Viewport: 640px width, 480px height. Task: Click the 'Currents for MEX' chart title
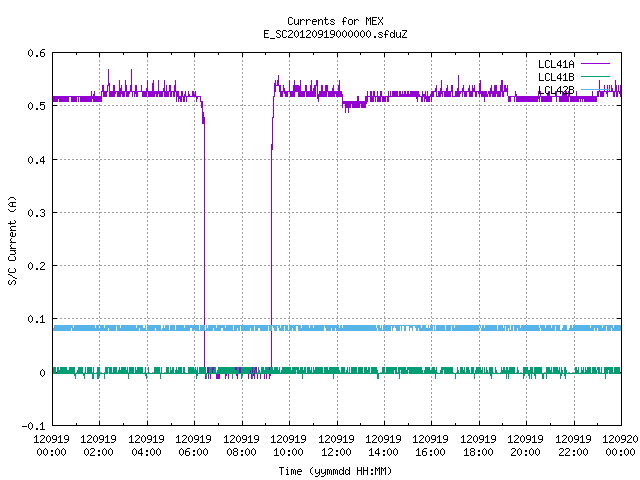[x=335, y=21]
